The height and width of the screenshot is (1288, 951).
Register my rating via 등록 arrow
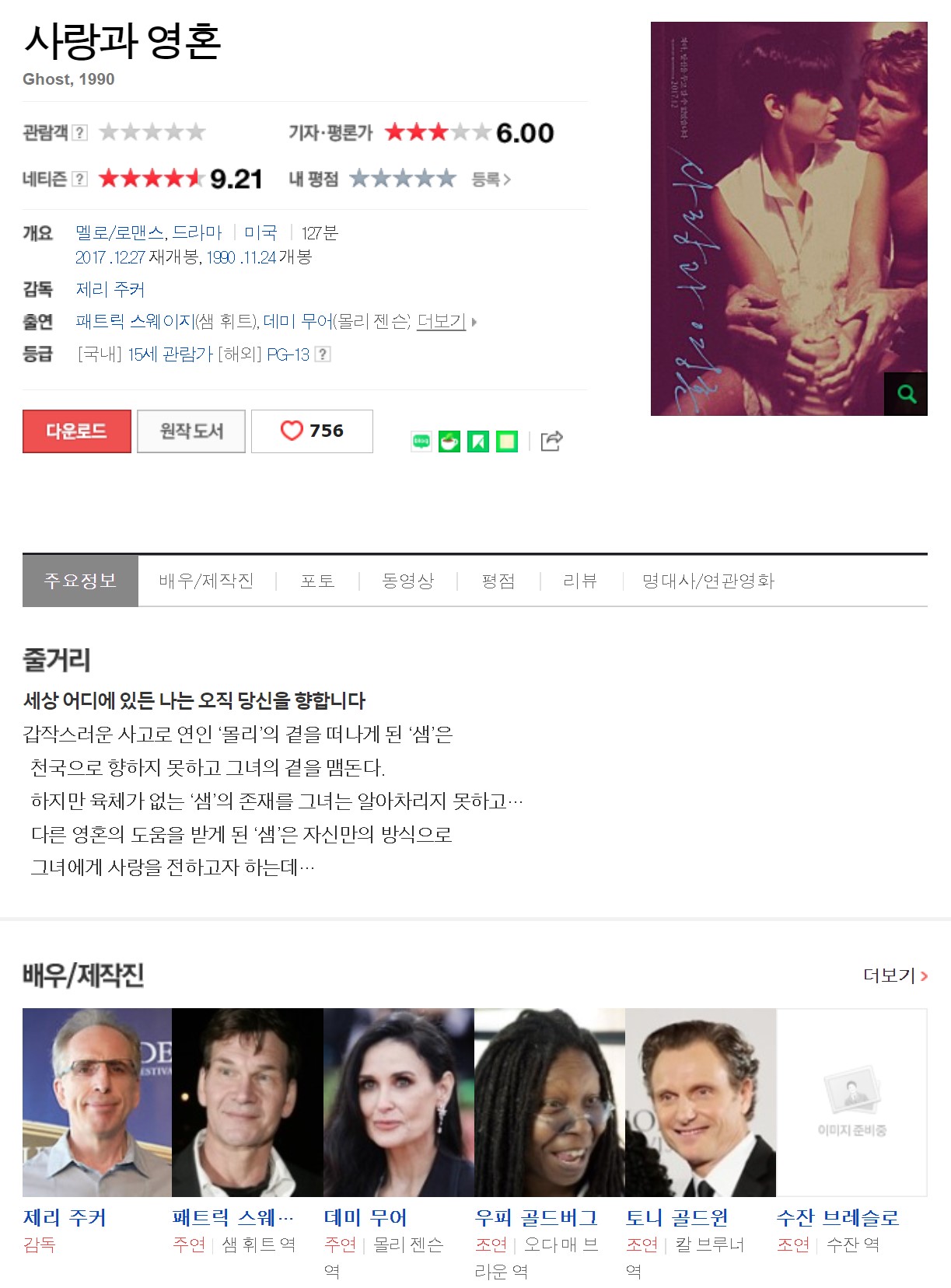(491, 180)
